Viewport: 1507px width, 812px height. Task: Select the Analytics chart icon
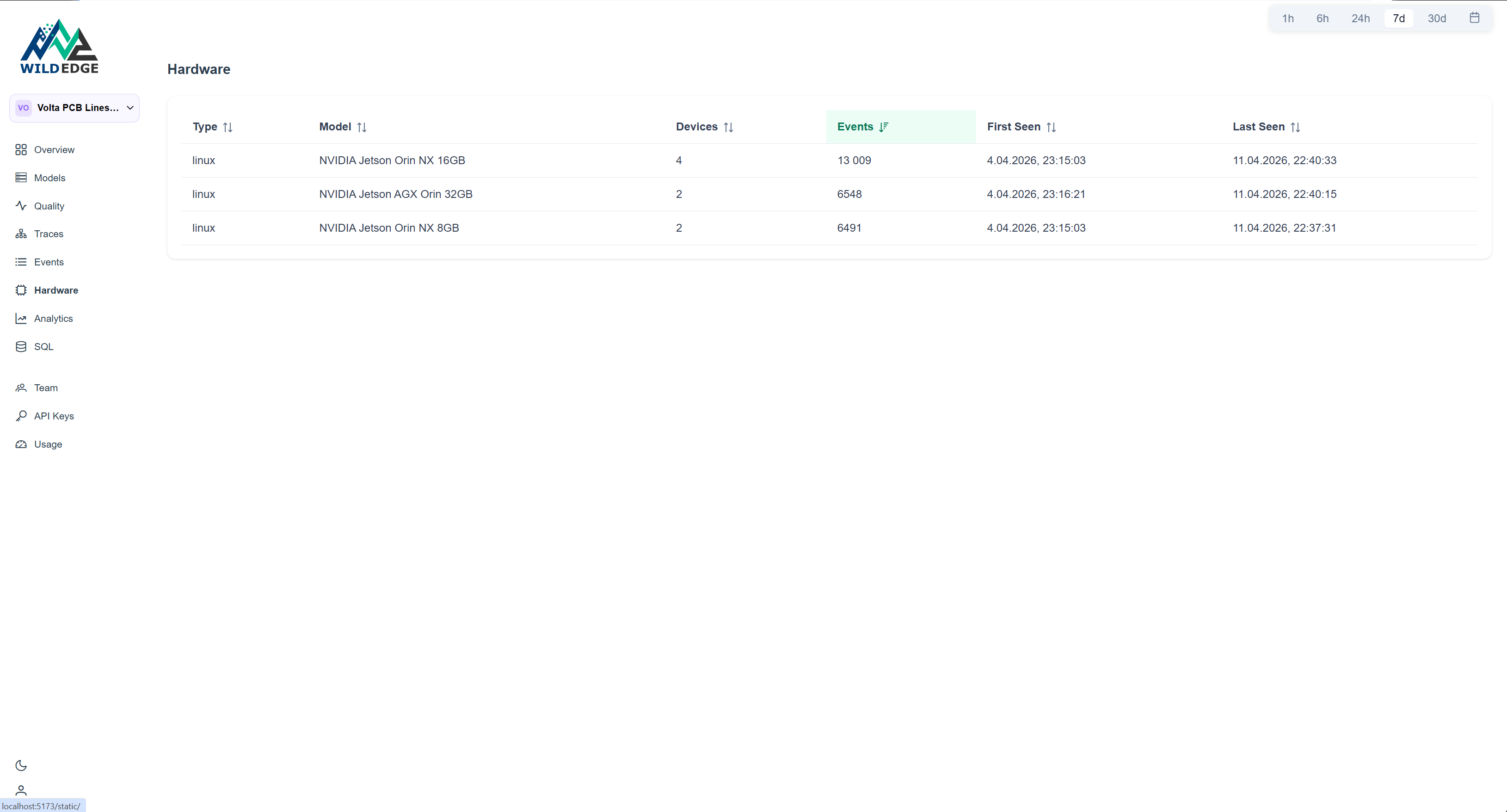[21, 318]
